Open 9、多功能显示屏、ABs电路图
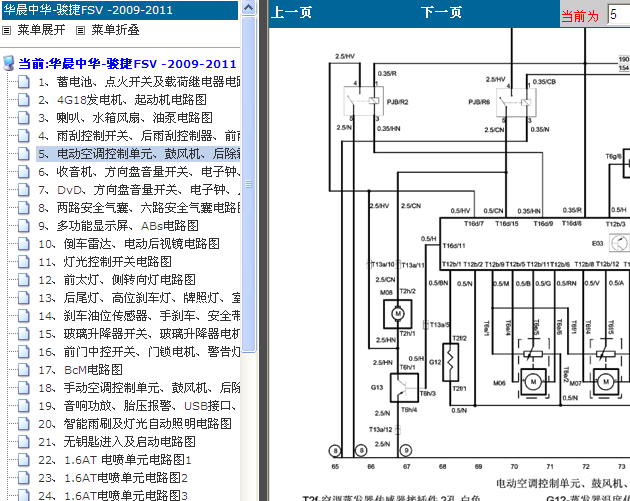This screenshot has width=630, height=501. click(119, 226)
